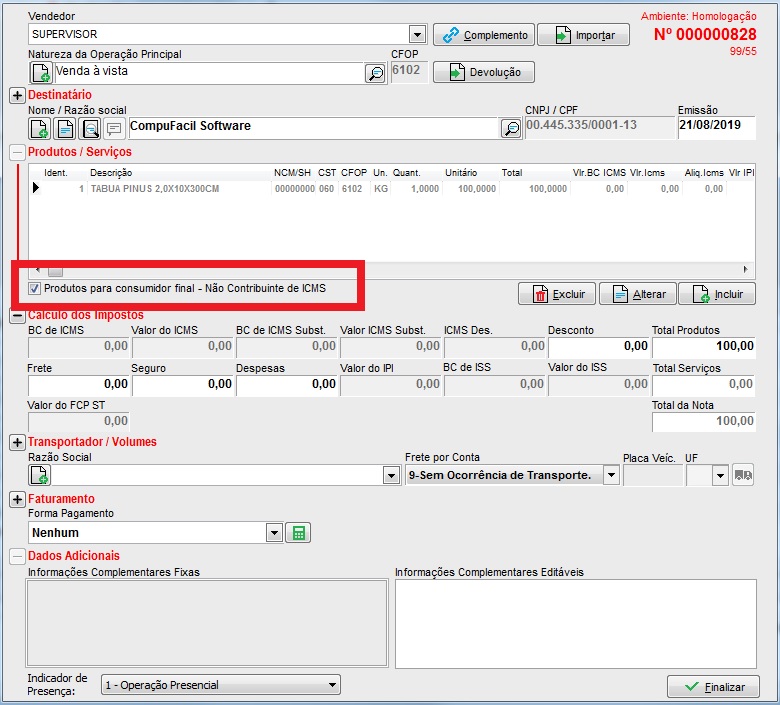Image resolution: width=780 pixels, height=705 pixels.
Task: Click the add transporter icon under Razão Social
Action: click(40, 476)
